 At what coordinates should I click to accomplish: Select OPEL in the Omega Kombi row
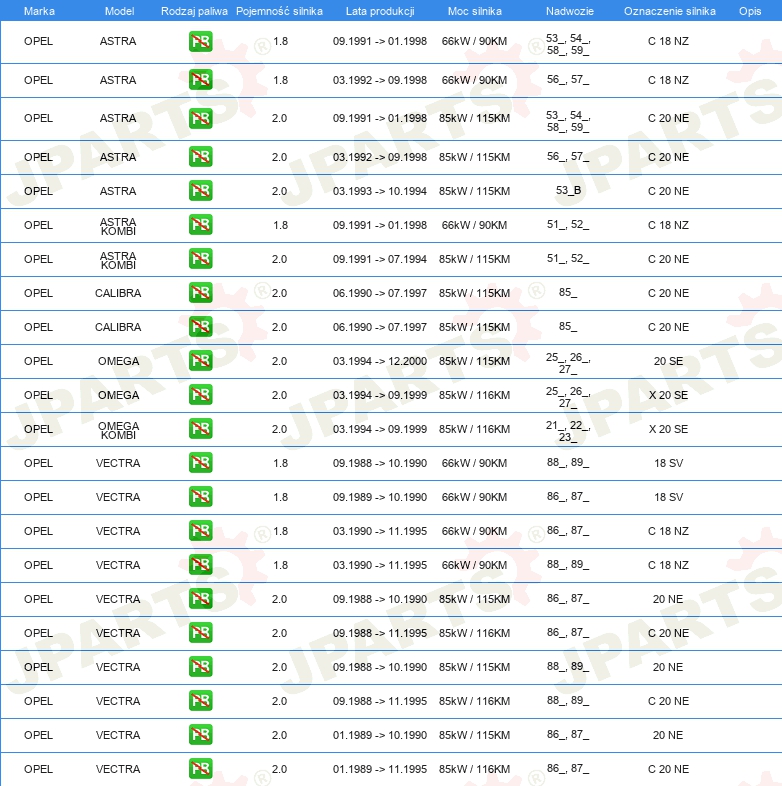point(38,429)
